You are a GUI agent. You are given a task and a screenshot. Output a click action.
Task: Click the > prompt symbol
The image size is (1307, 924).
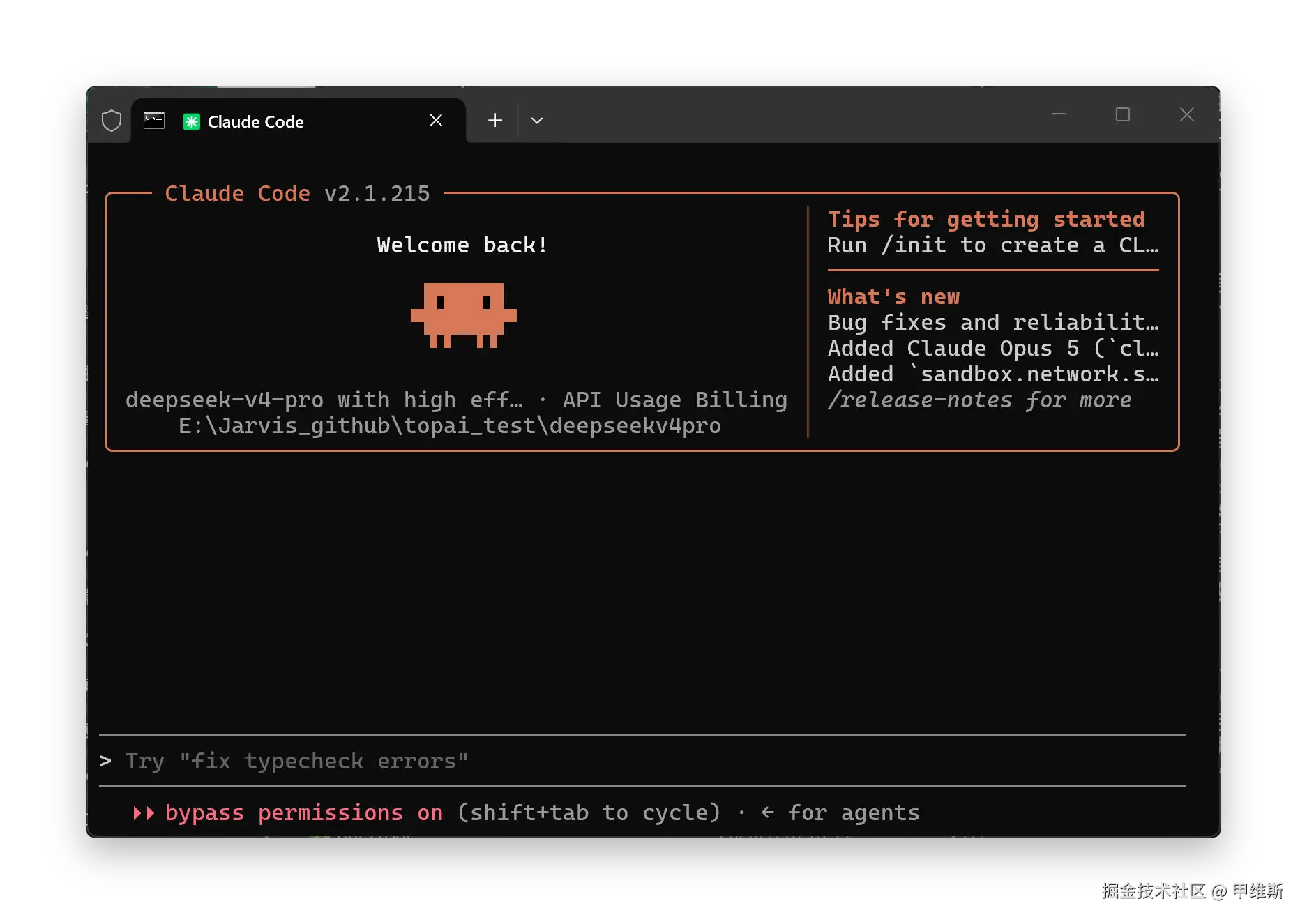pos(105,761)
